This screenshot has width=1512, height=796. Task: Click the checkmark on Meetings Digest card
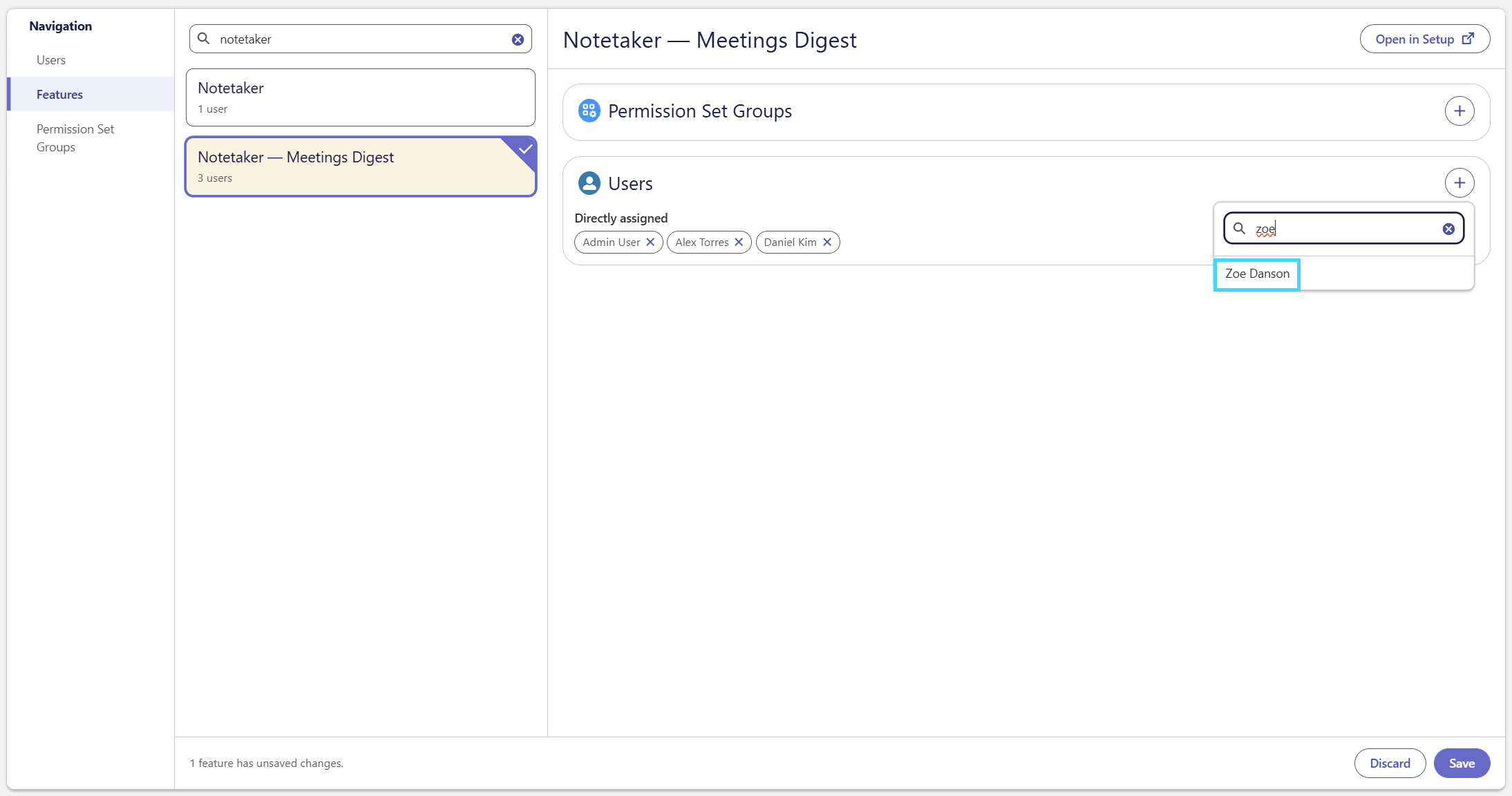pos(525,149)
